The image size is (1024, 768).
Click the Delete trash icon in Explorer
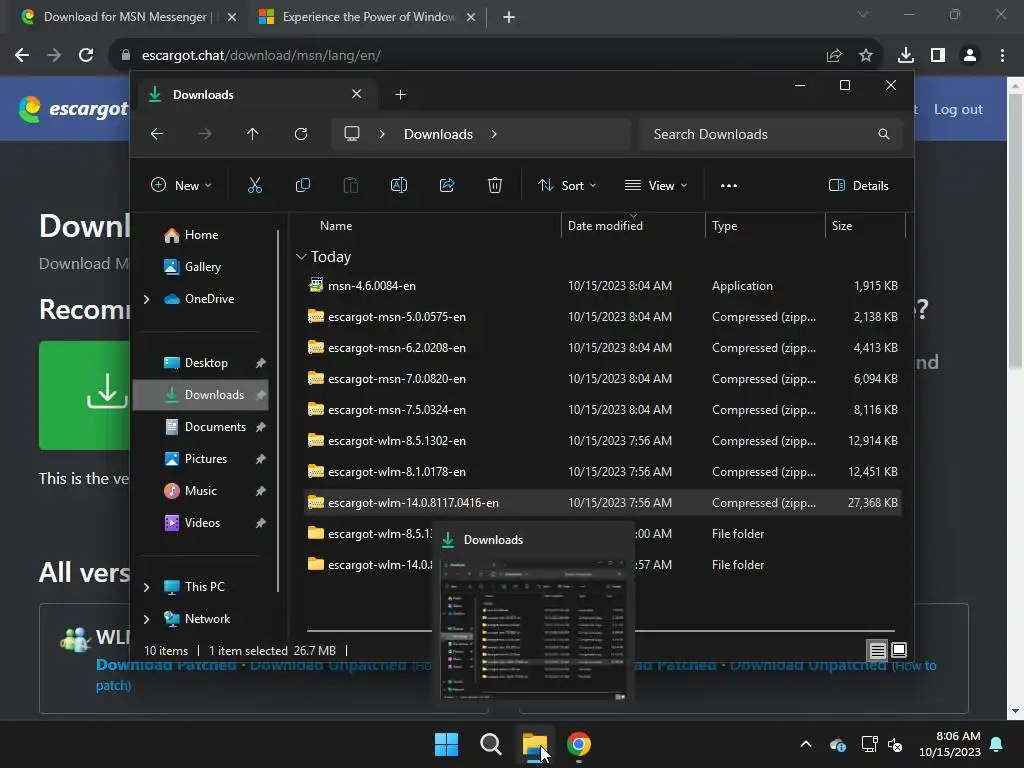click(x=495, y=185)
